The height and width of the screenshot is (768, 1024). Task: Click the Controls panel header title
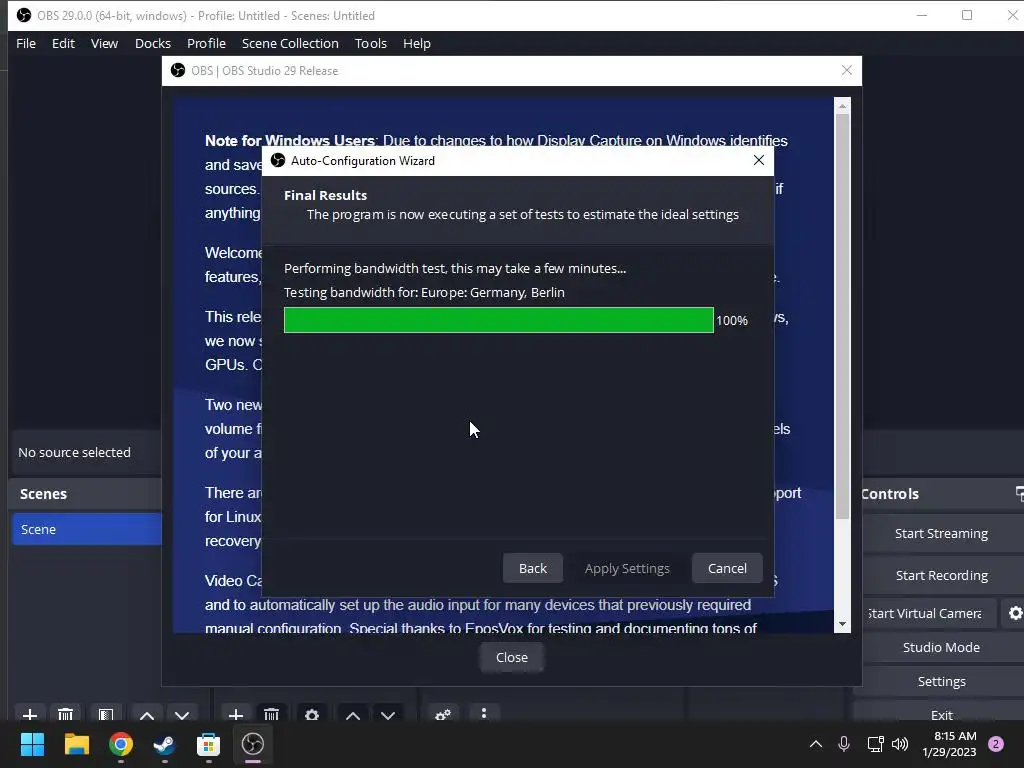[x=890, y=494]
